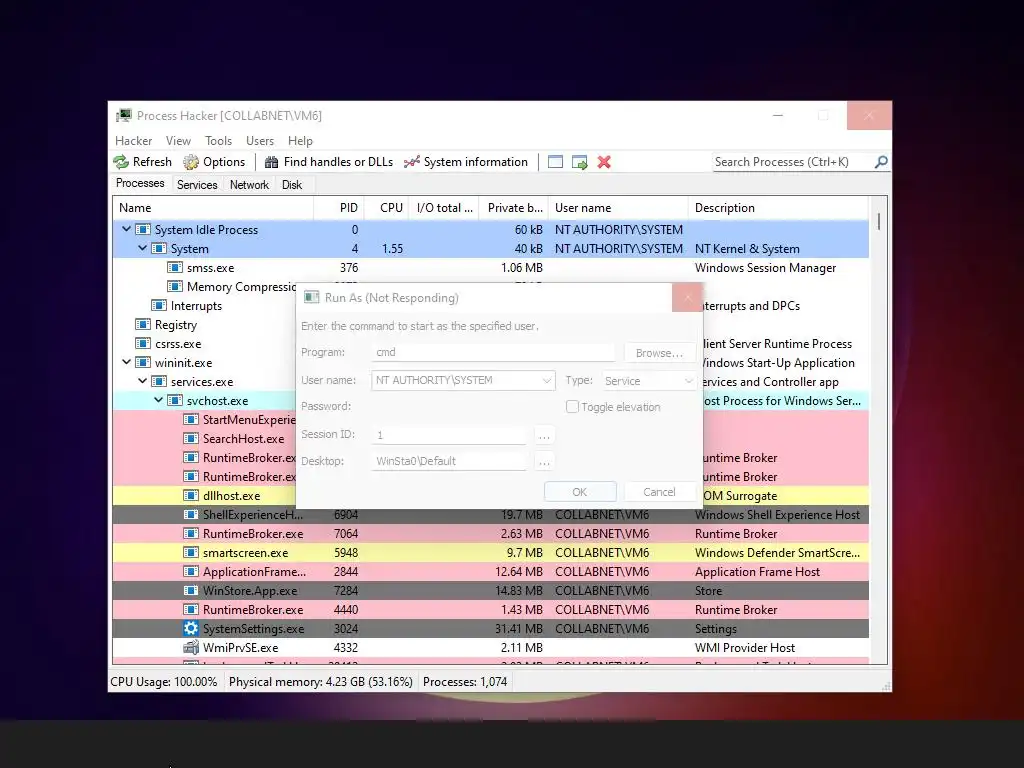The width and height of the screenshot is (1024, 768).
Task: Click the Run As dialog title icon
Action: click(x=312, y=298)
